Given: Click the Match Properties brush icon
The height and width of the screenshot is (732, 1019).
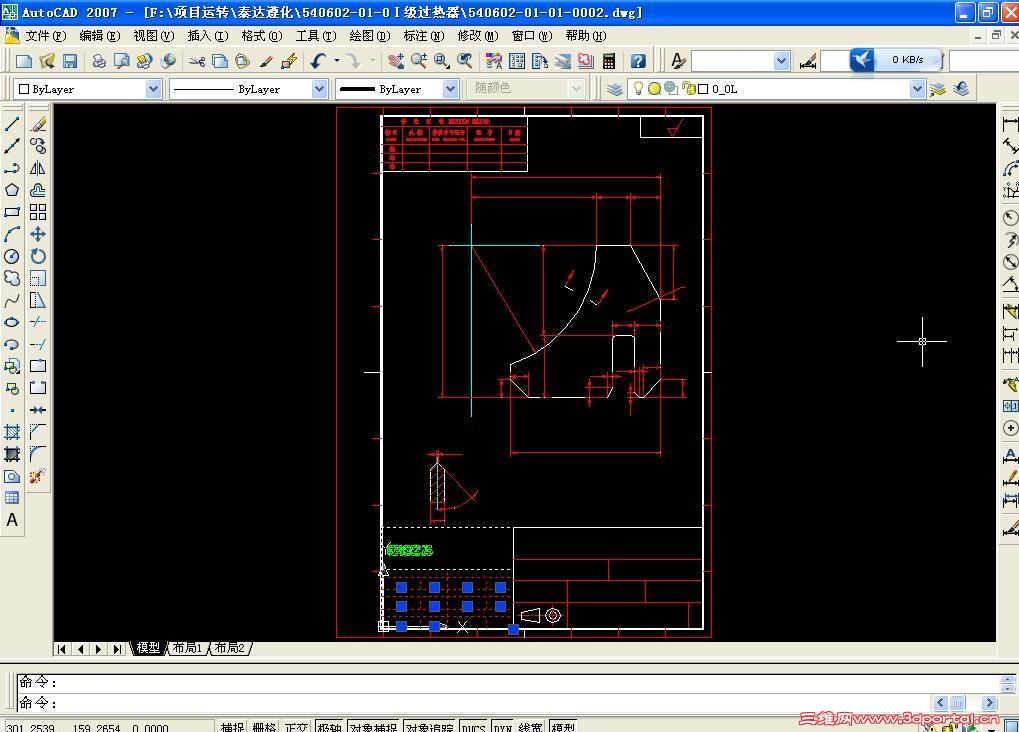Looking at the screenshot, I should pyautogui.click(x=265, y=61).
